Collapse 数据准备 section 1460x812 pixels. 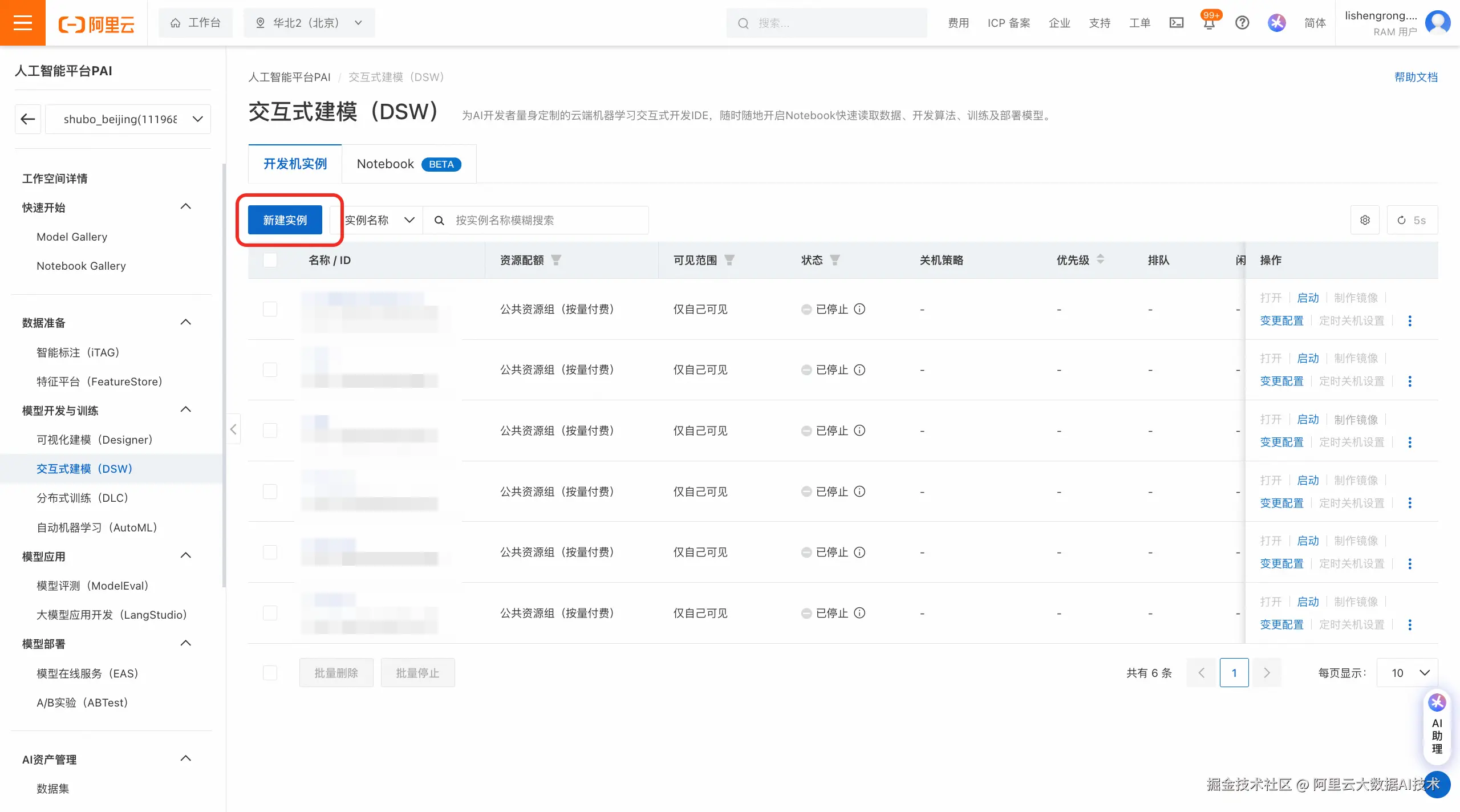tap(185, 322)
